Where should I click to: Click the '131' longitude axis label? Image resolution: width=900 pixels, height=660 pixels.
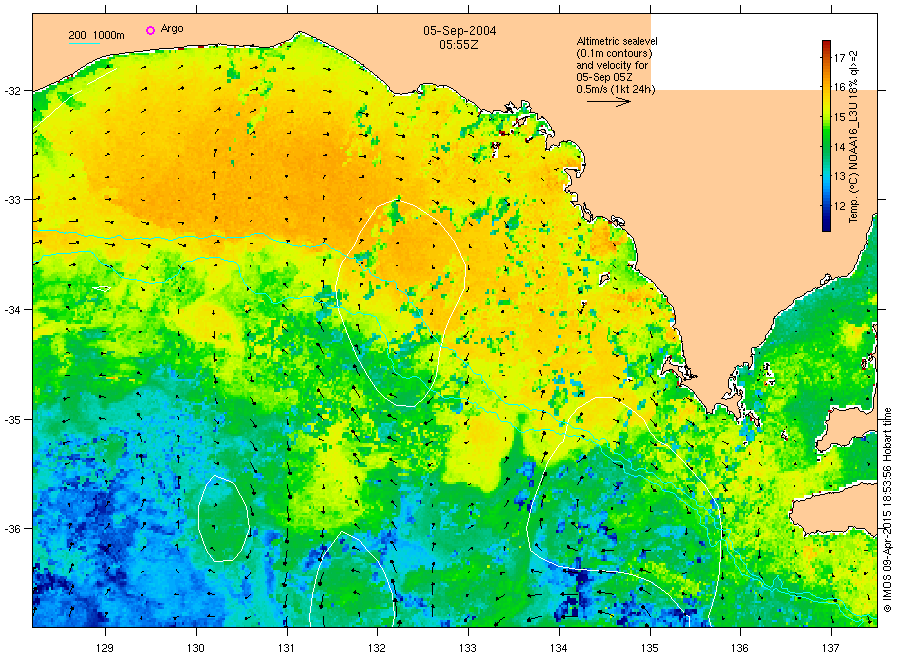click(286, 649)
